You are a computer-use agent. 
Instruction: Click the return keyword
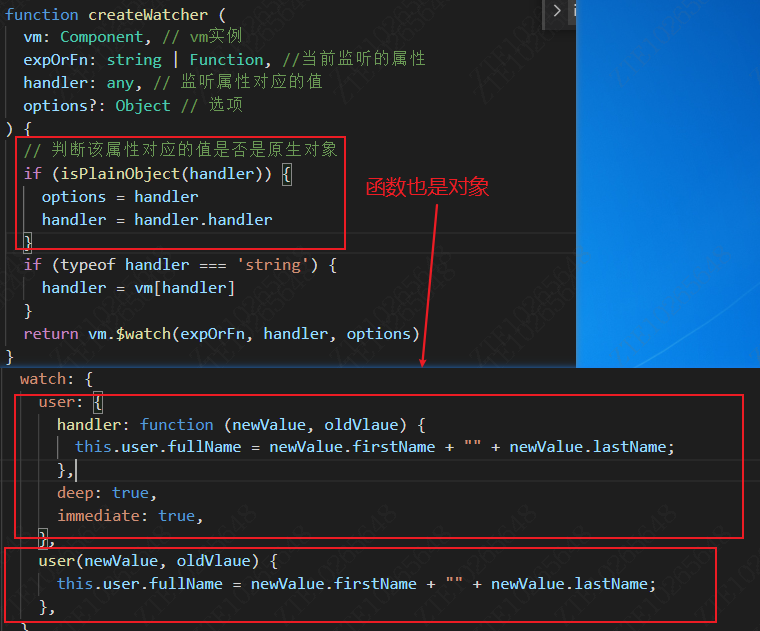tap(51, 334)
